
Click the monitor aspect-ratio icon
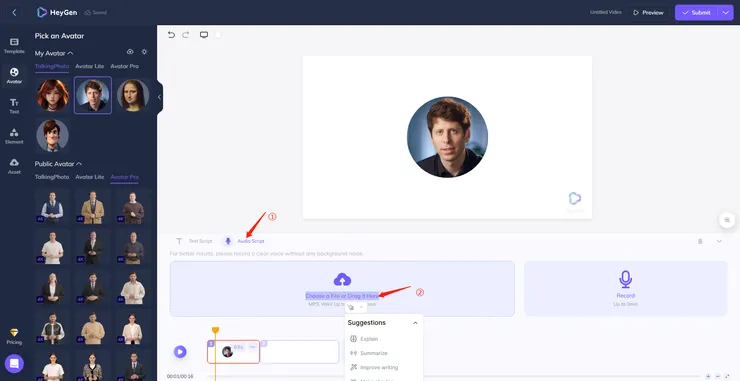click(204, 34)
